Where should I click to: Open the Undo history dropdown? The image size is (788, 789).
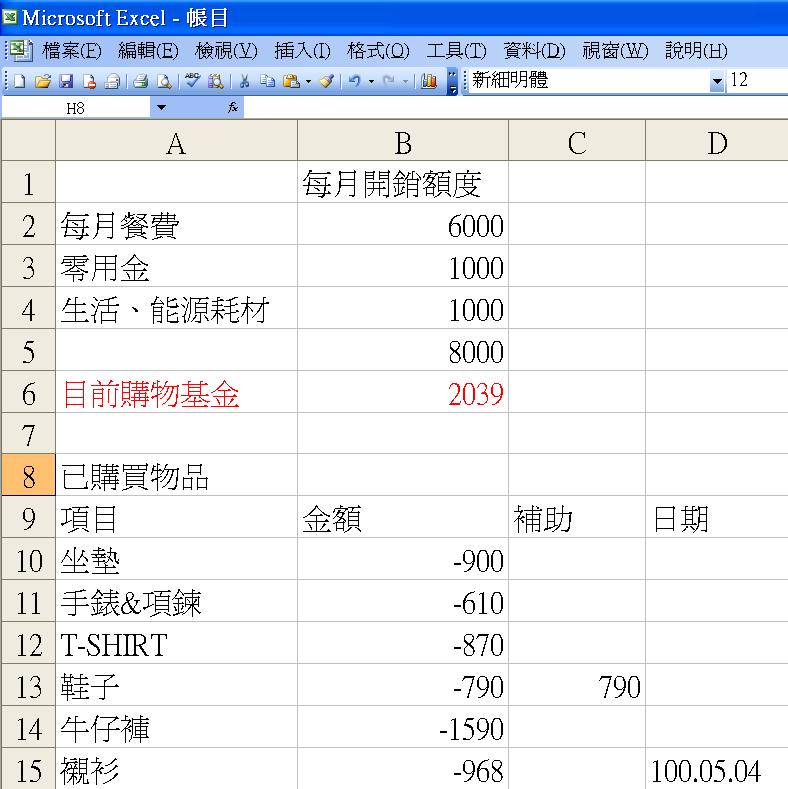click(x=371, y=81)
